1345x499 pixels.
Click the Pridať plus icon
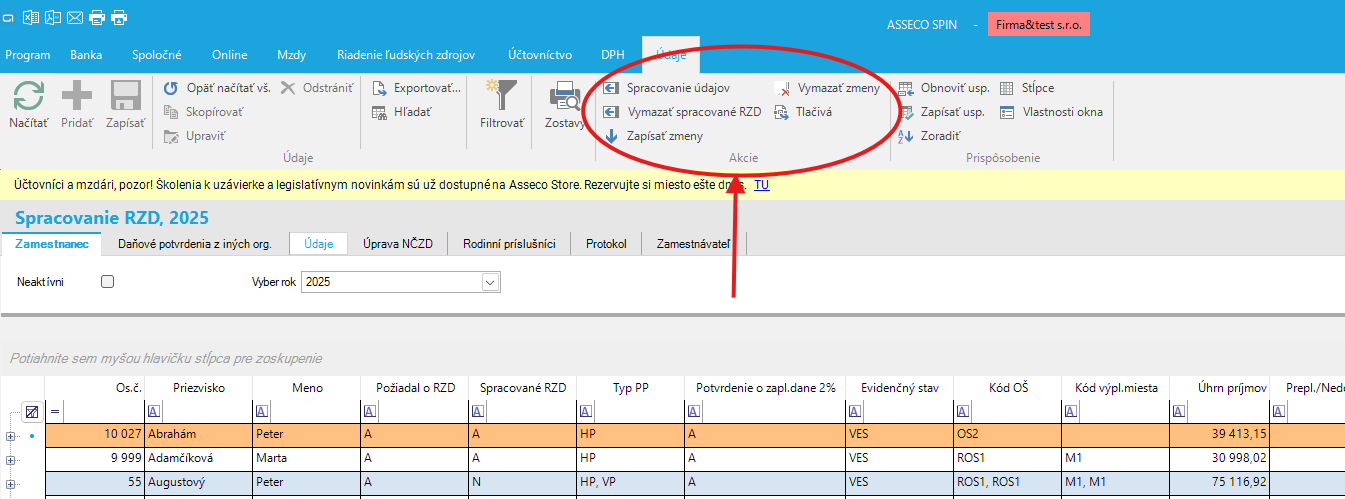coord(77,98)
